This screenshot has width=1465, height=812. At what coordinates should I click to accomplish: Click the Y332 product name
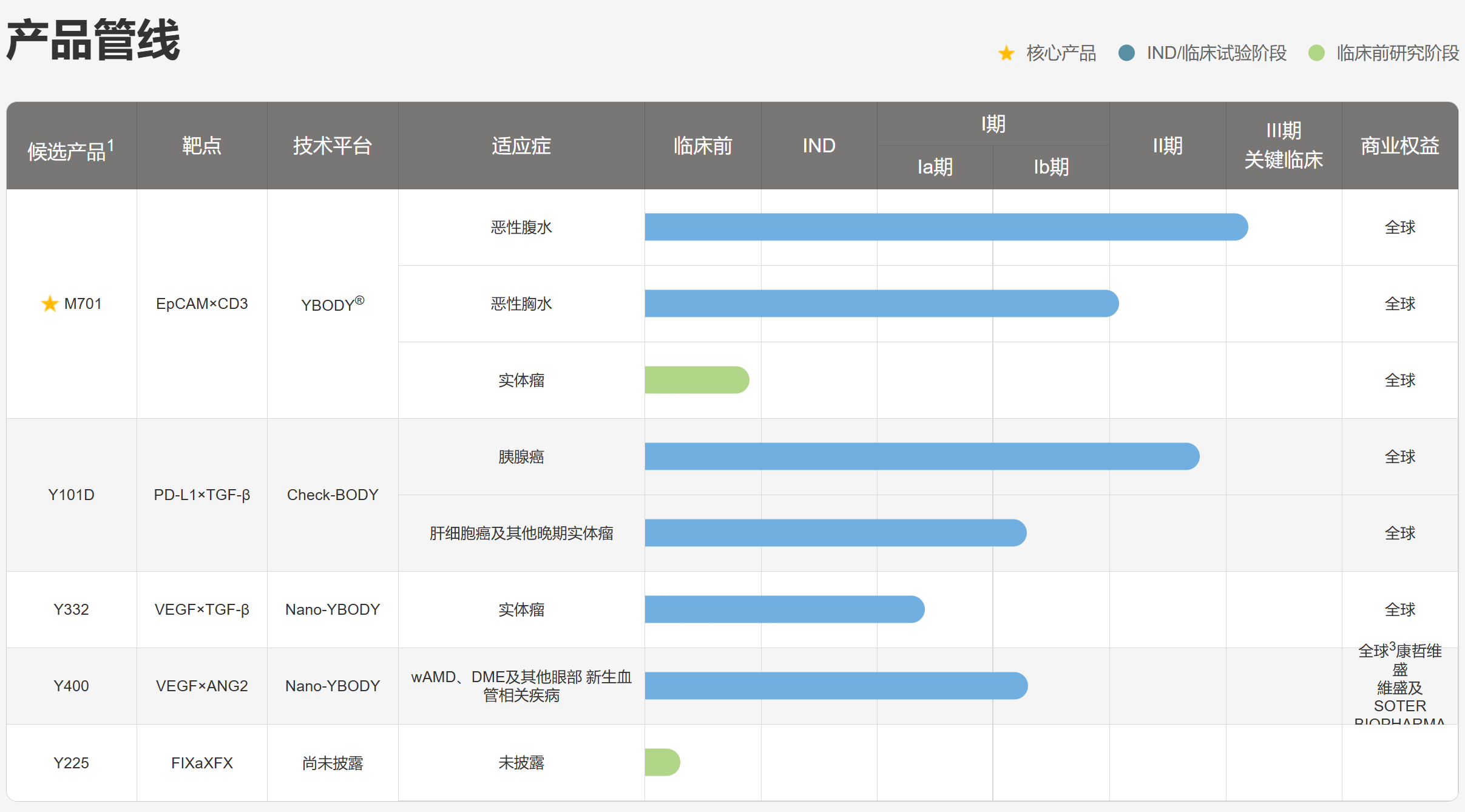(x=71, y=609)
